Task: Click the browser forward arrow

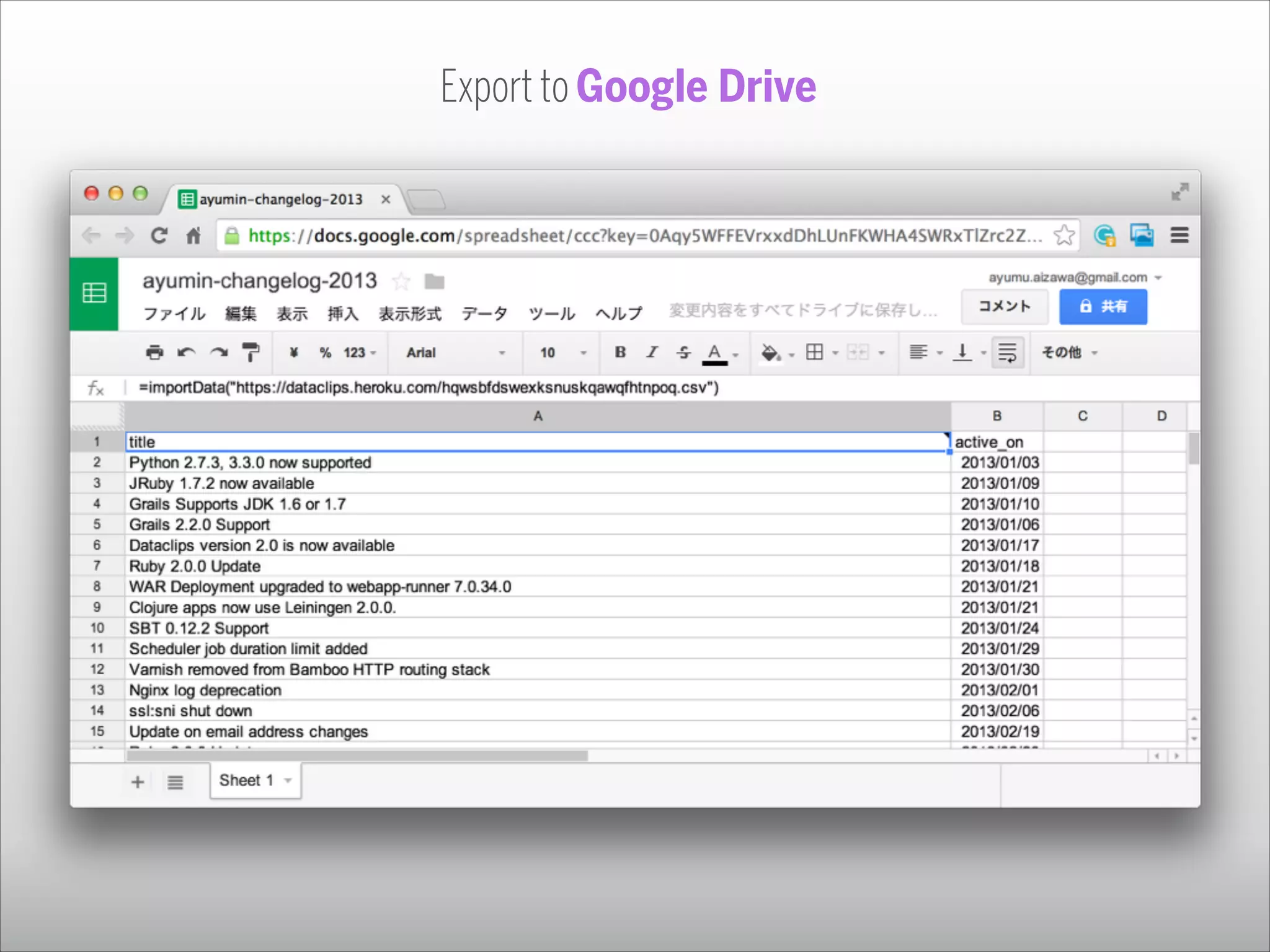Action: tap(125, 236)
